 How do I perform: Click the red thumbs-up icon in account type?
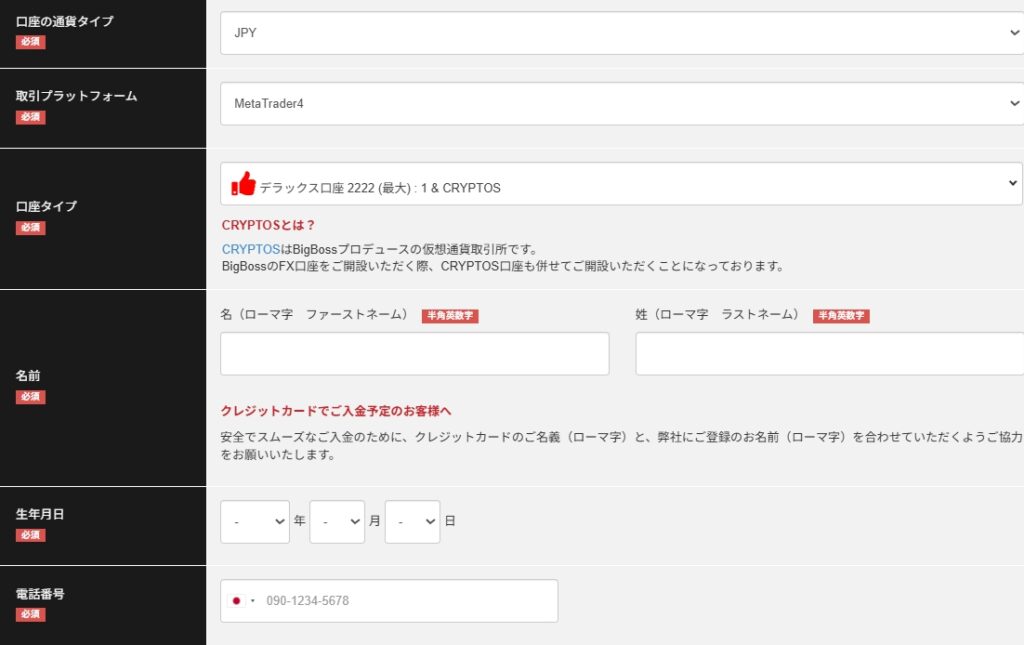click(x=243, y=184)
